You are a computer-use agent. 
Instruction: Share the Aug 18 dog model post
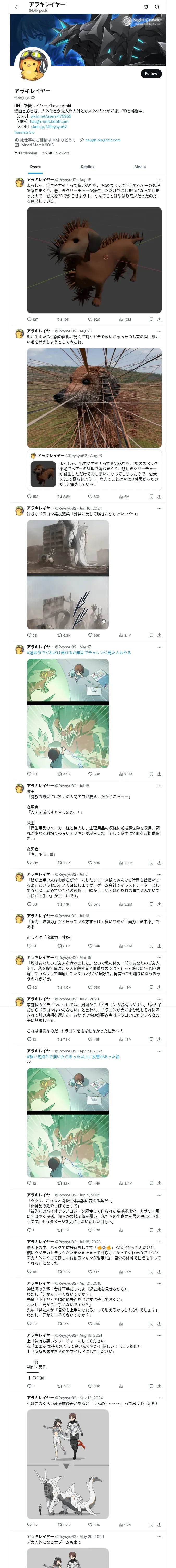point(159,319)
